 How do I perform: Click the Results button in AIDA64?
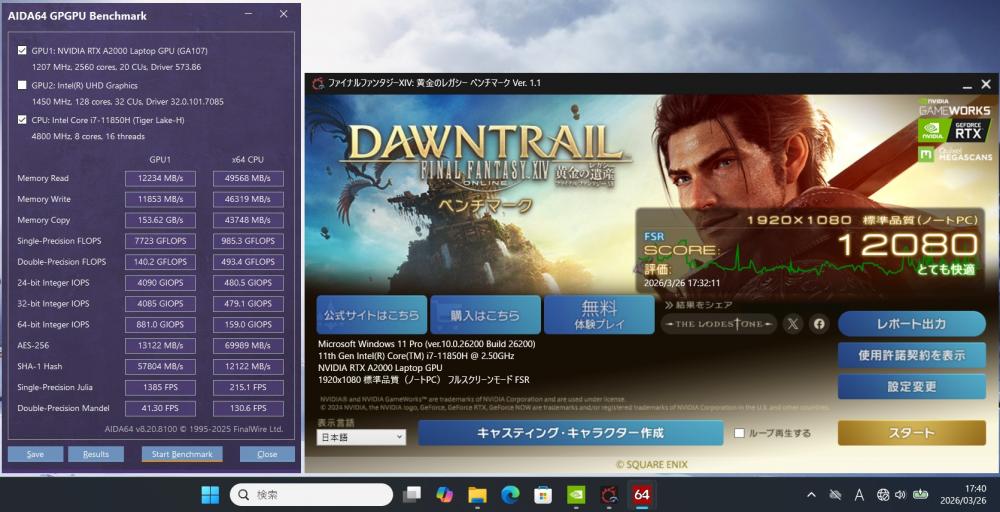coord(96,454)
